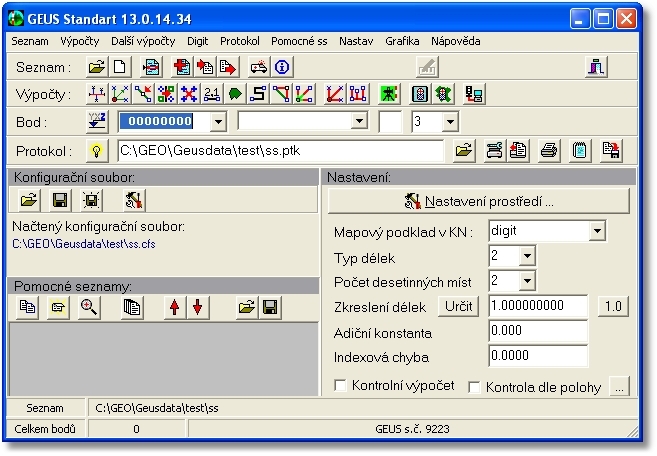The image size is (657, 456).
Task: Click the Nastavení prostředí button
Action: click(x=479, y=202)
